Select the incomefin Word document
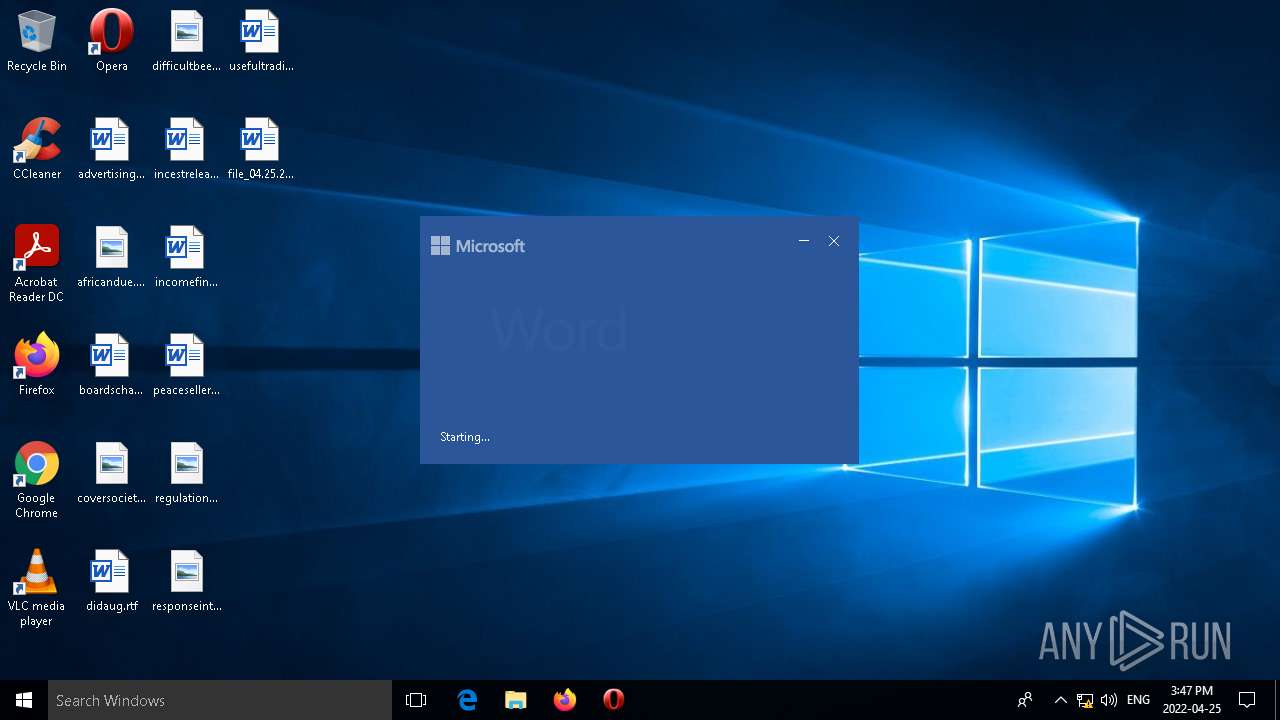The width and height of the screenshot is (1280, 720). click(187, 257)
